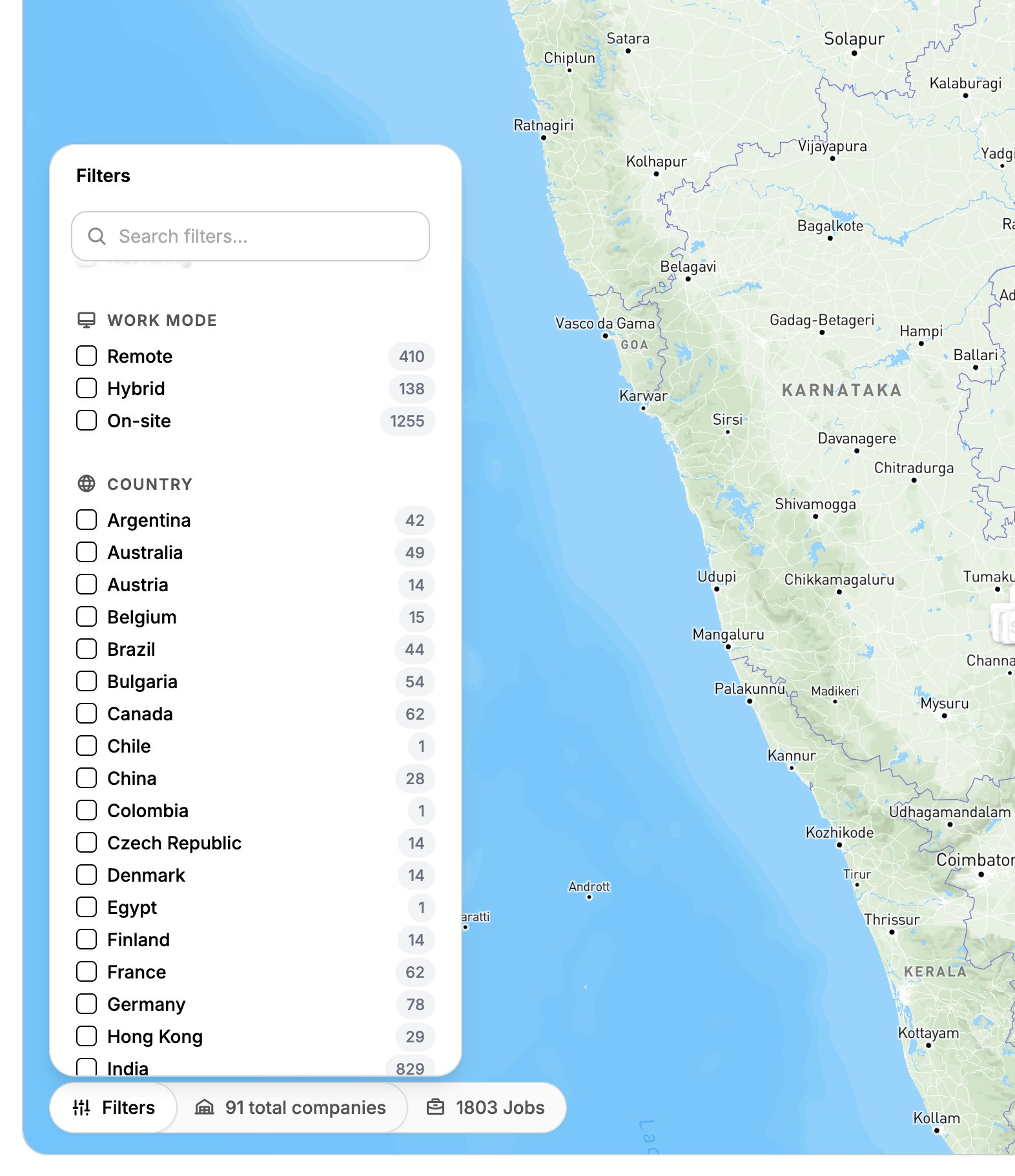The image size is (1015, 1176).
Task: Click the Mysuru city label on map
Action: [x=945, y=704]
